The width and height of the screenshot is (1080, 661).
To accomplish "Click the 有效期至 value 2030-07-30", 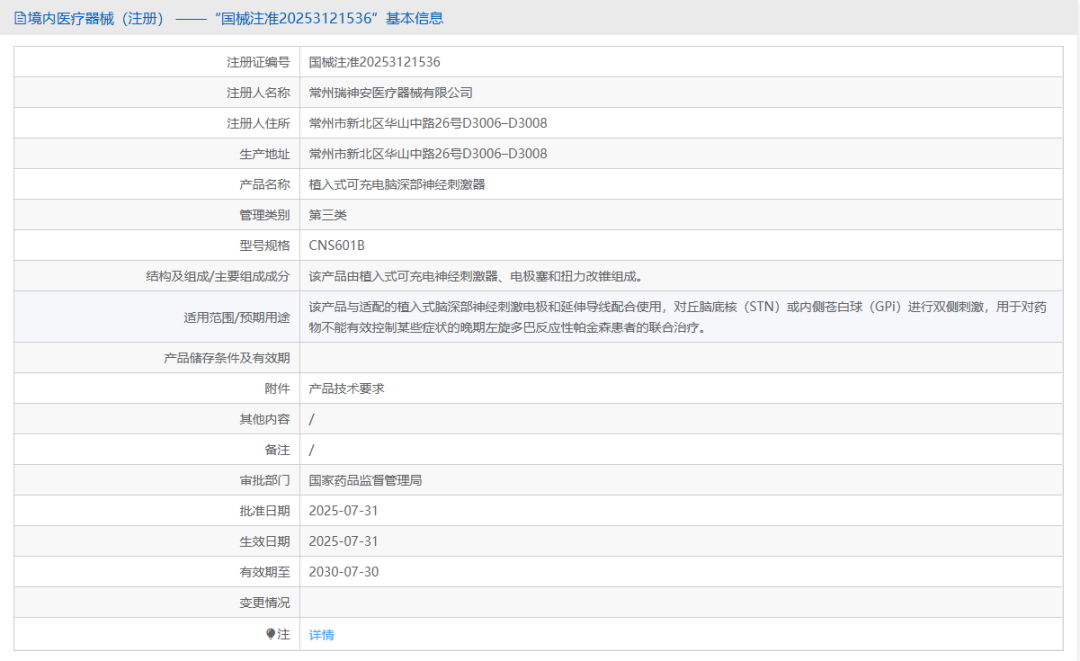I will (x=343, y=571).
